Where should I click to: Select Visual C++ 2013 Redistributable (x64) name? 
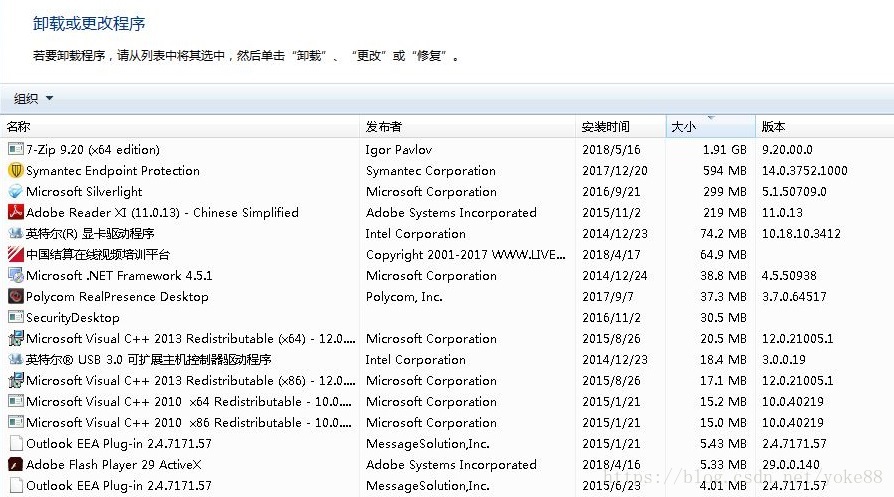click(x=190, y=339)
